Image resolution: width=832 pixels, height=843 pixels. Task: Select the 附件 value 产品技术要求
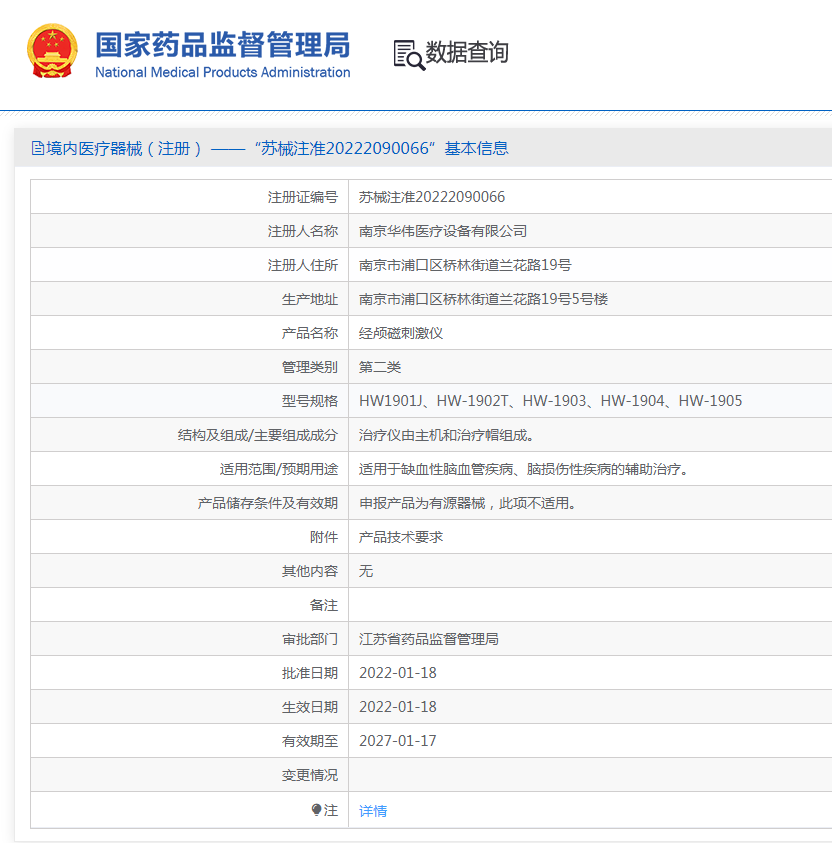click(x=408, y=536)
